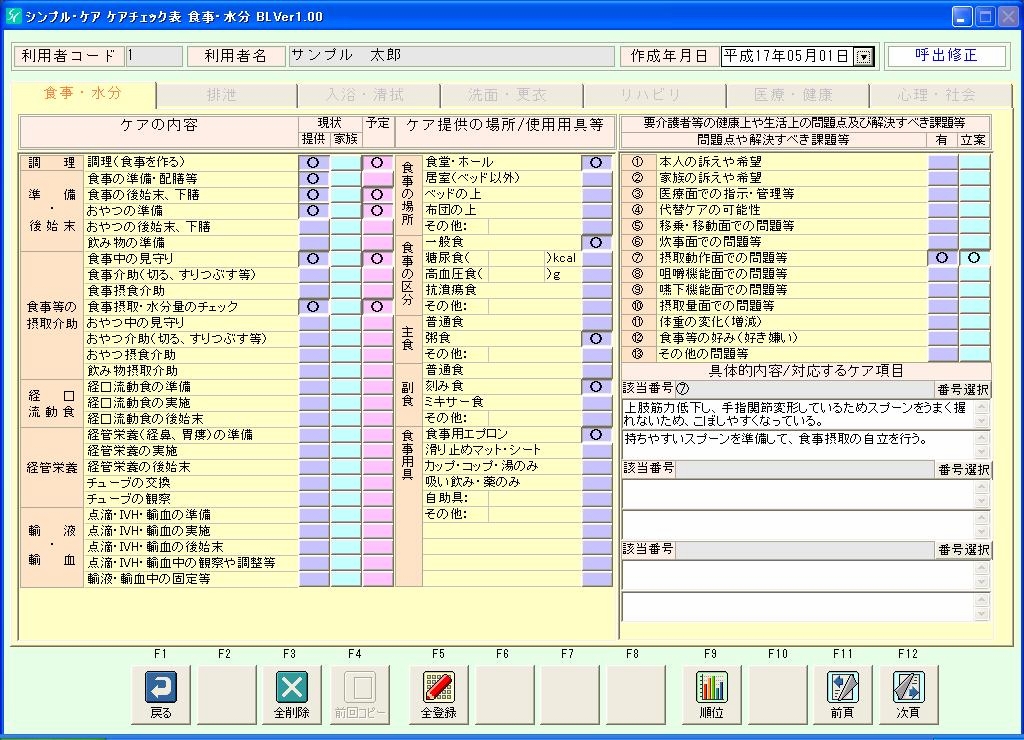Click the 利用者コード input field
Viewport: 1024px width, 740px height.
pyautogui.click(x=154, y=57)
